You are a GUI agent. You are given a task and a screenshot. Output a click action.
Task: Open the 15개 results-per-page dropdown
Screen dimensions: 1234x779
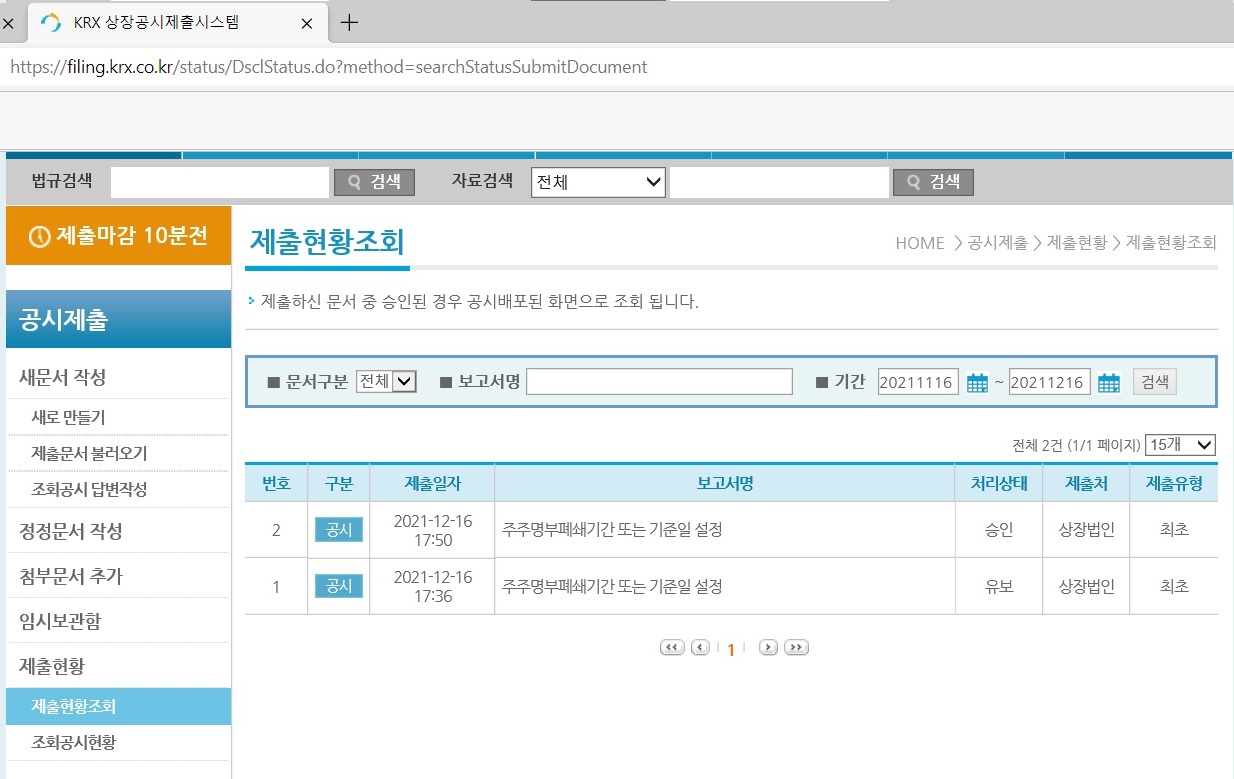coord(1180,444)
